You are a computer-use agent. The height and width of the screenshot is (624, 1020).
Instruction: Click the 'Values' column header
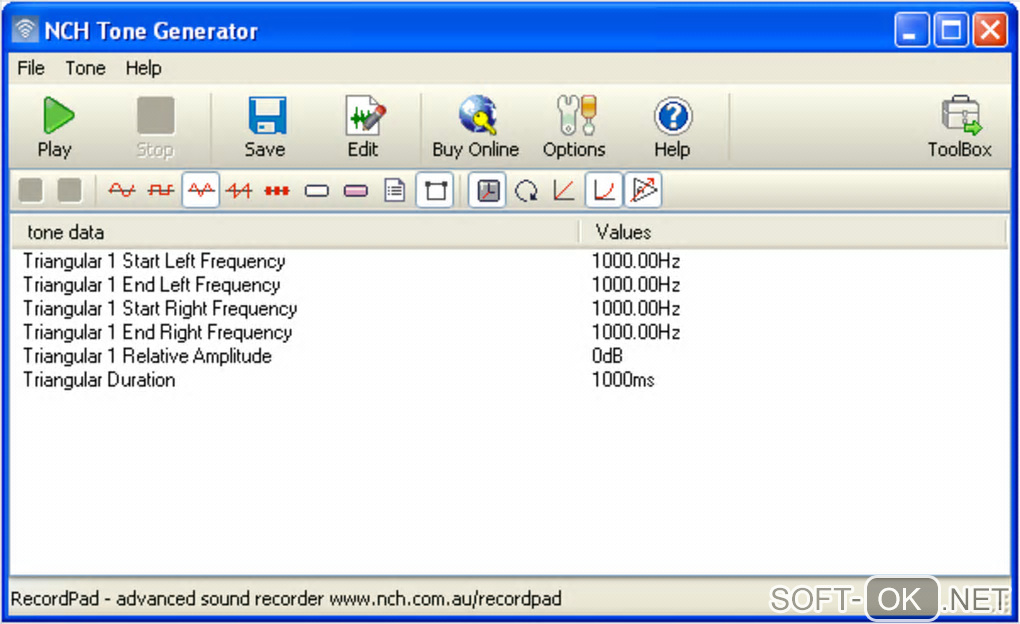[792, 232]
